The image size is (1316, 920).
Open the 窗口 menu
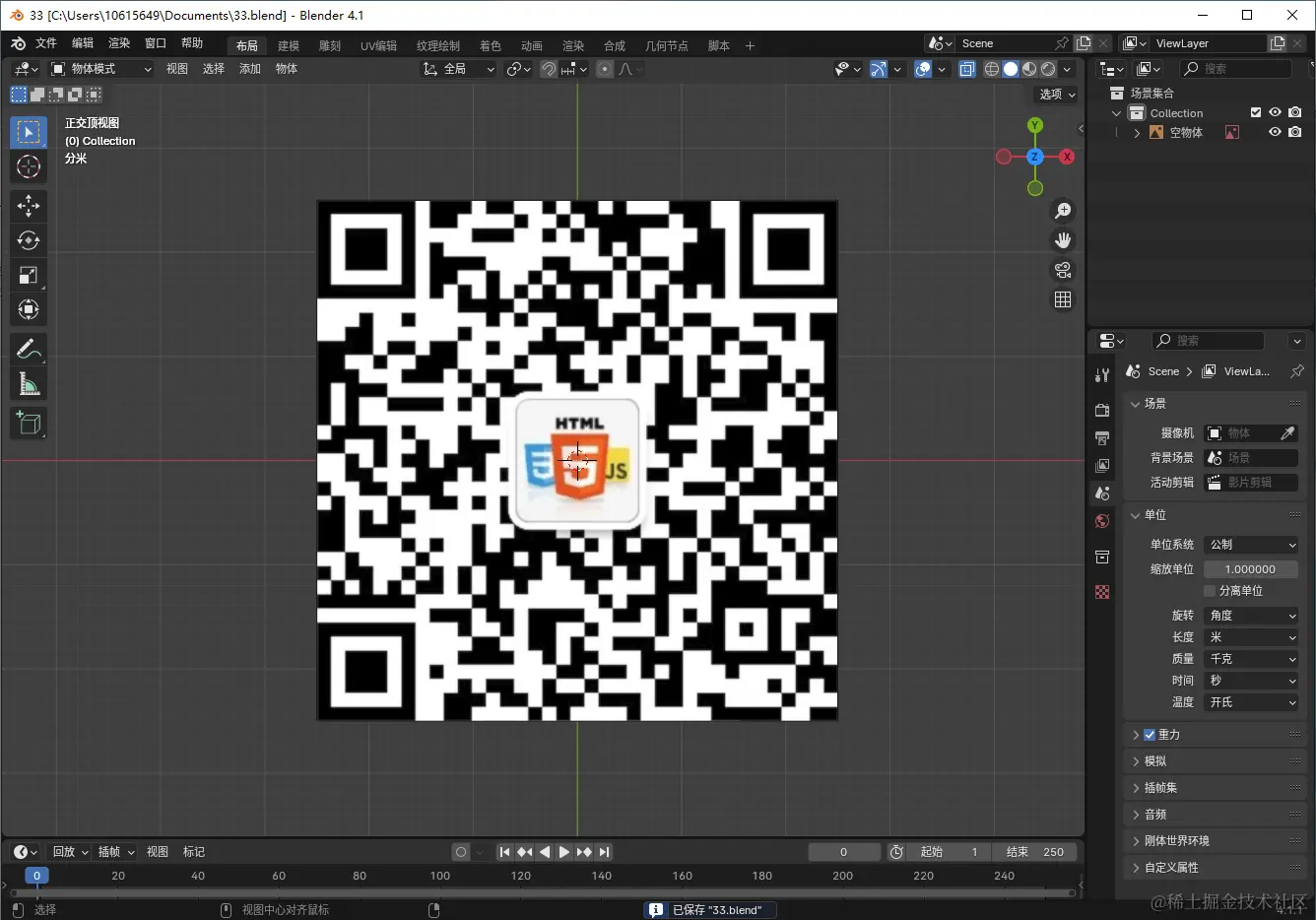point(156,43)
